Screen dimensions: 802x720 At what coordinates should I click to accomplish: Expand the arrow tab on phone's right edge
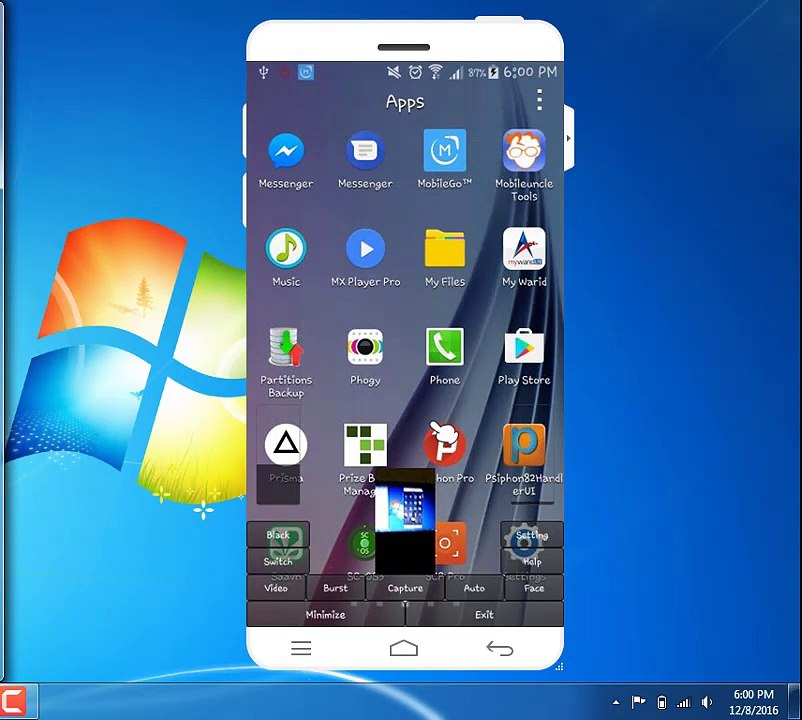coord(568,138)
